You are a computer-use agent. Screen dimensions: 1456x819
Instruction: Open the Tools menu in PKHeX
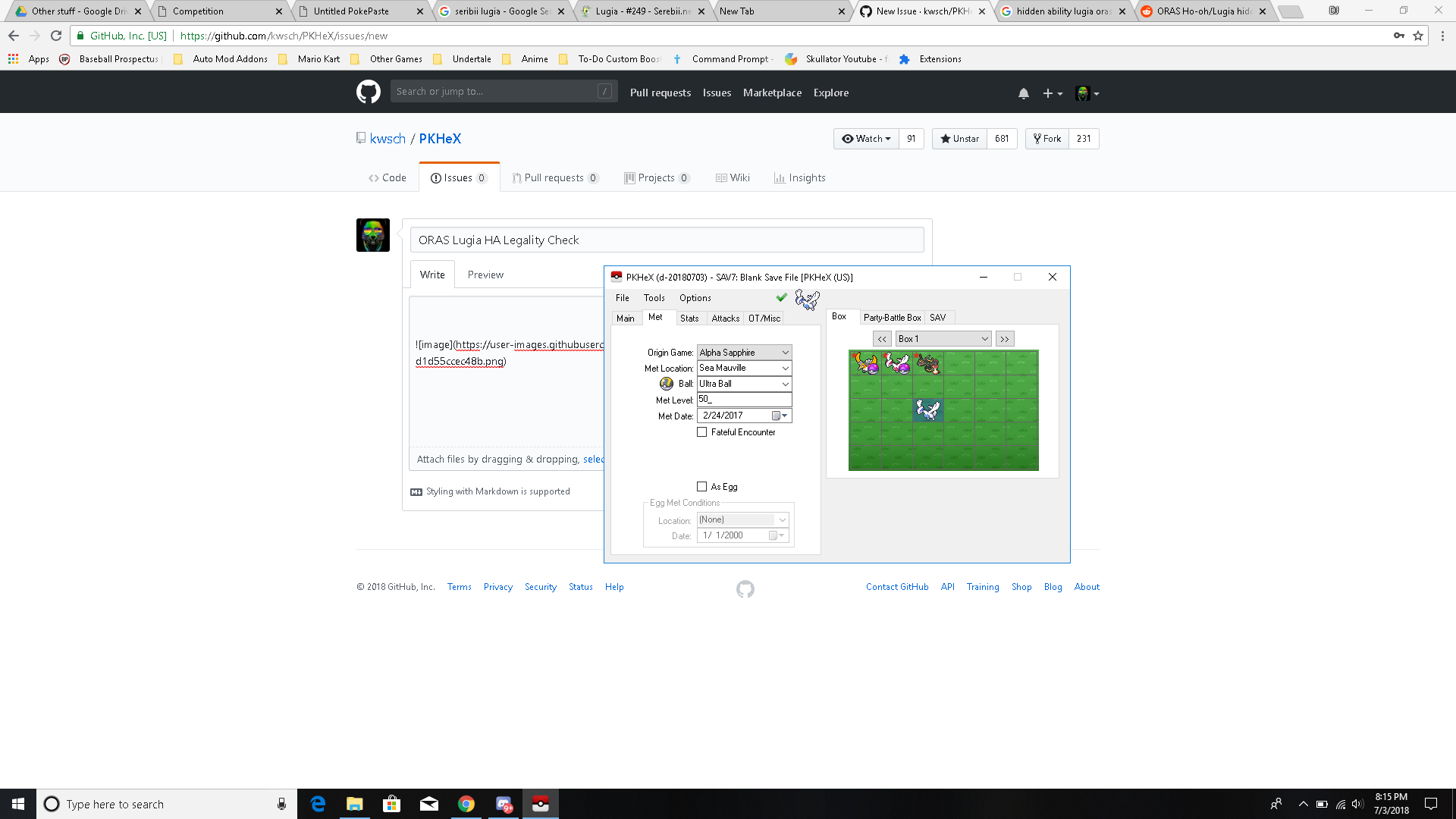pyautogui.click(x=654, y=298)
